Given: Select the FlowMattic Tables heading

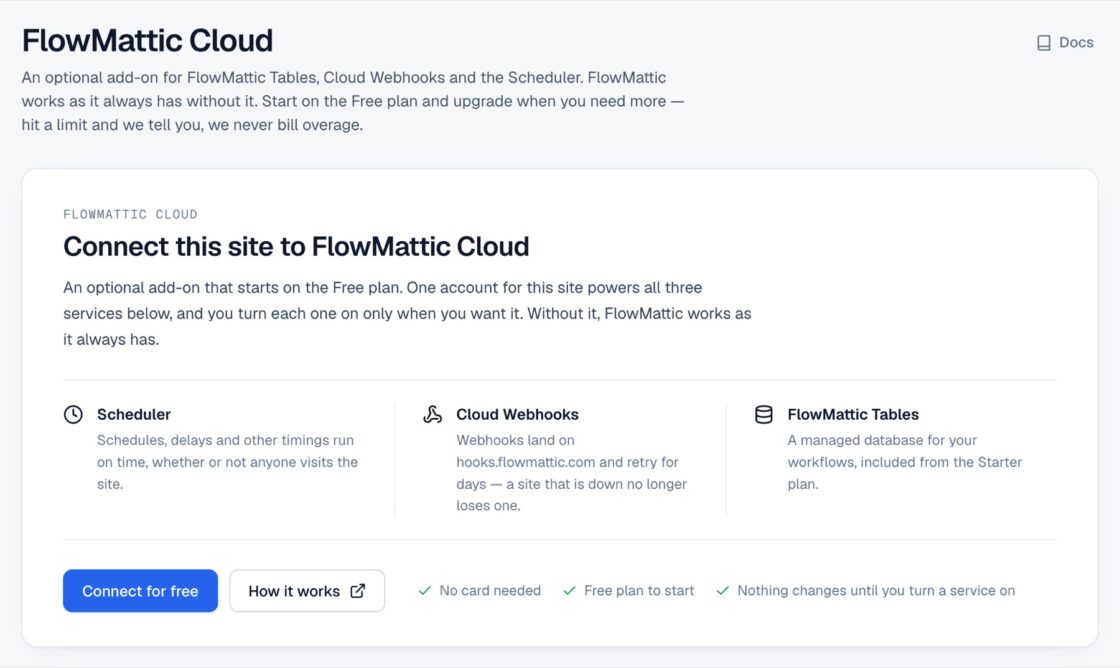Looking at the screenshot, I should (x=853, y=414).
